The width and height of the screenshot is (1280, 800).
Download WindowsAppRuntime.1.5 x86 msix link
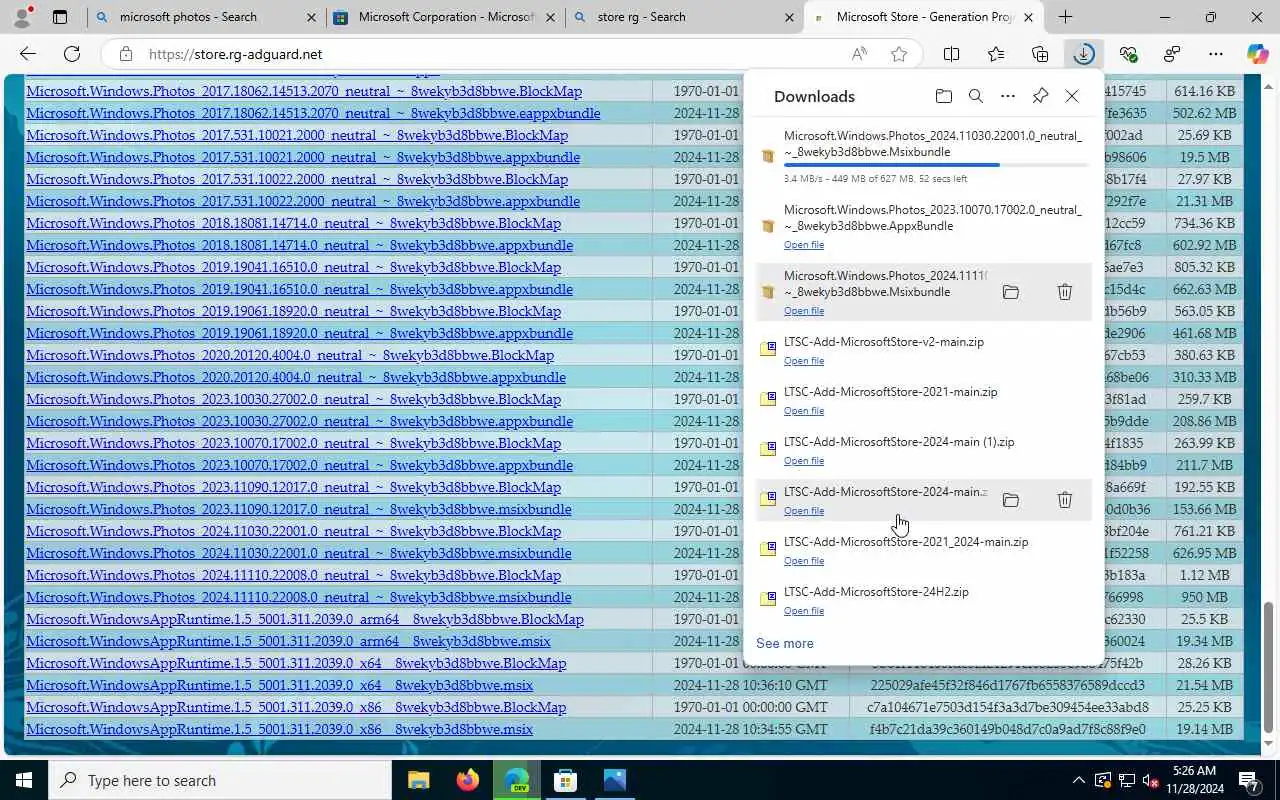coord(279,729)
